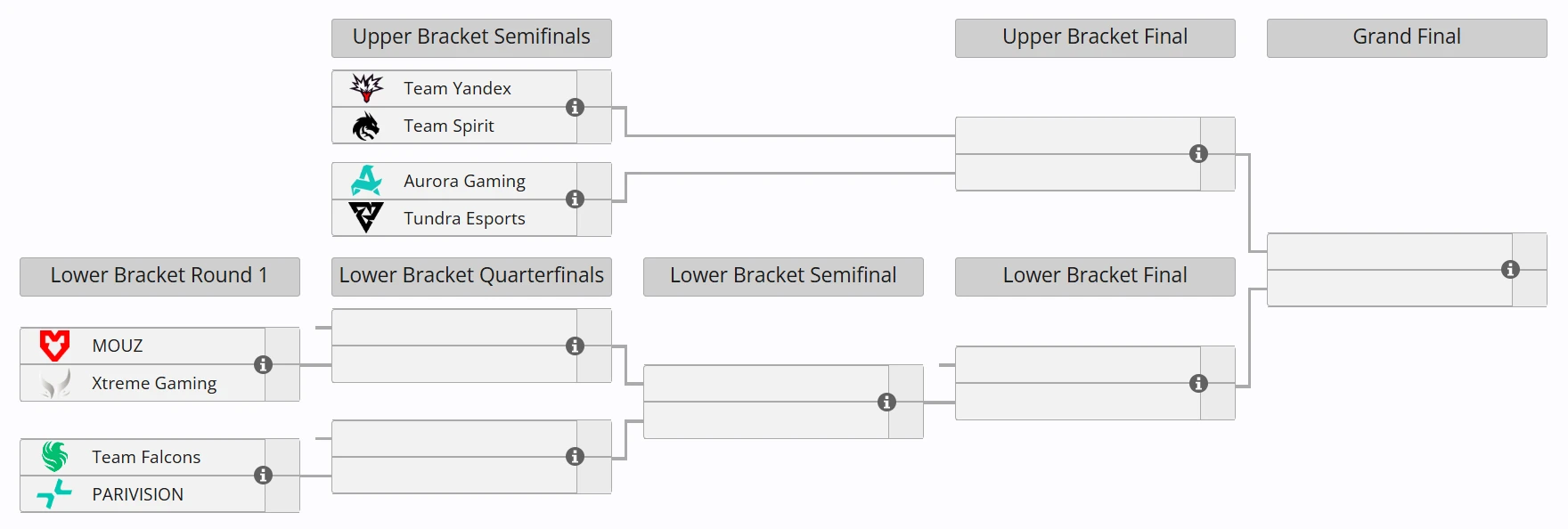Click the Team Falcons logo icon
The image size is (1568, 529).
click(54, 457)
